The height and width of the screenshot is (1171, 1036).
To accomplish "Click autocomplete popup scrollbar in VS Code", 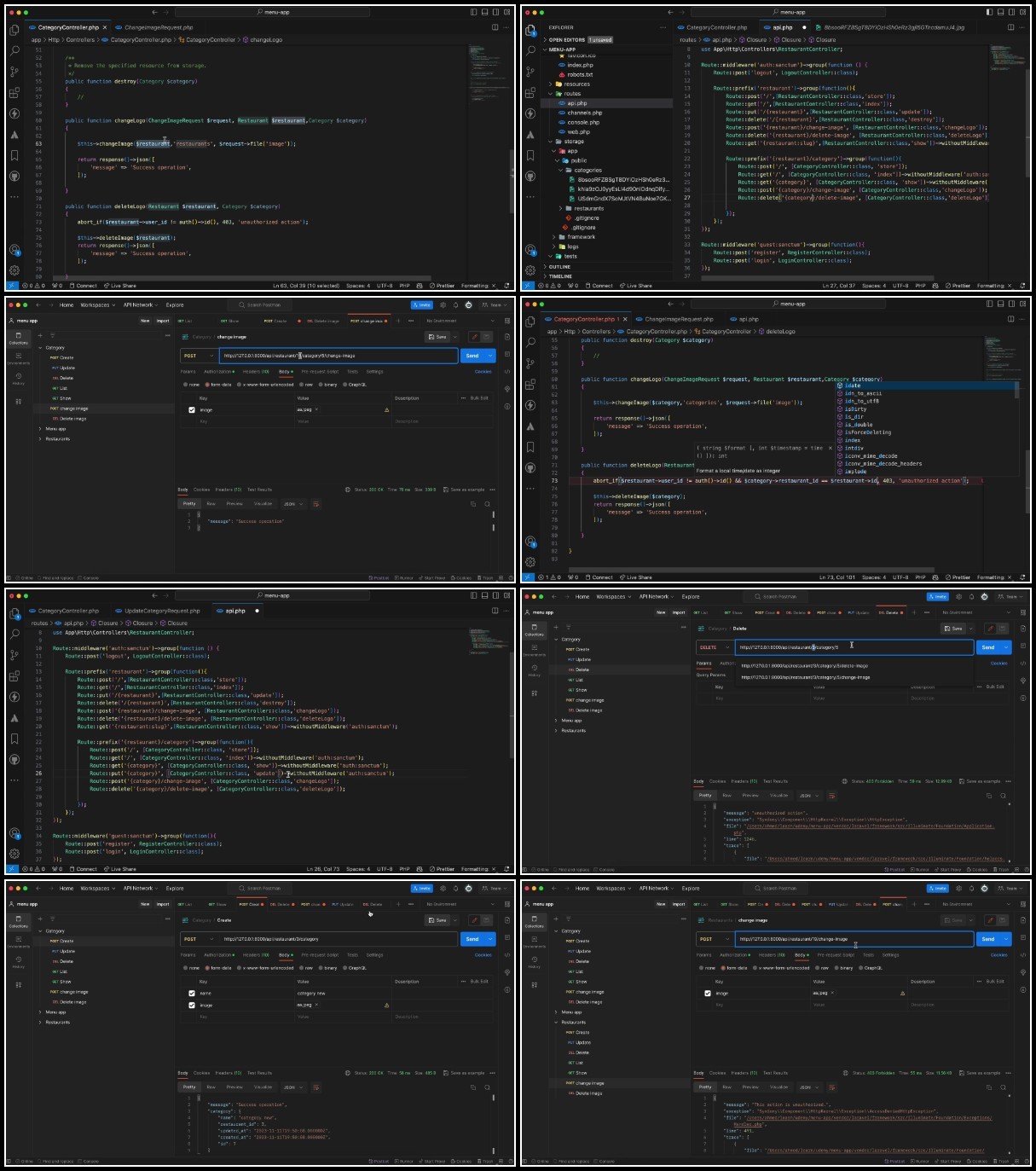I will (x=1016, y=390).
